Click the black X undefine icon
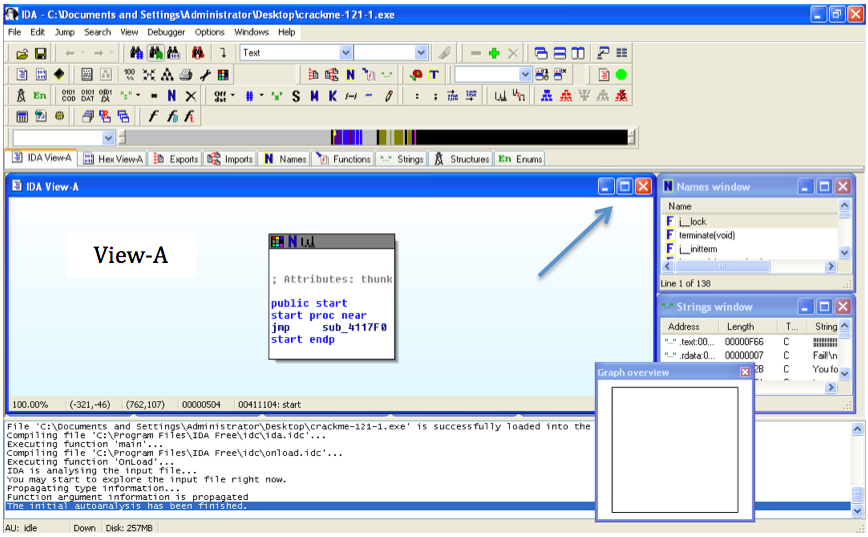Image resolution: width=868 pixels, height=537 pixels. click(x=191, y=96)
